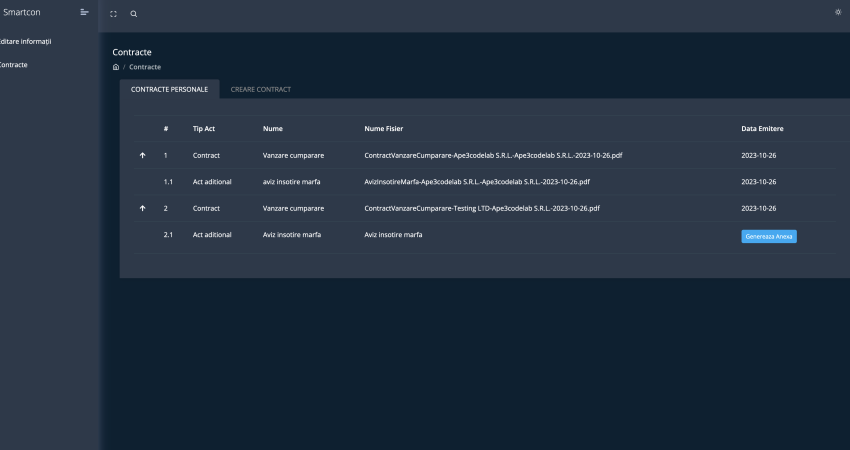Click row number 1.1

[x=168, y=182]
